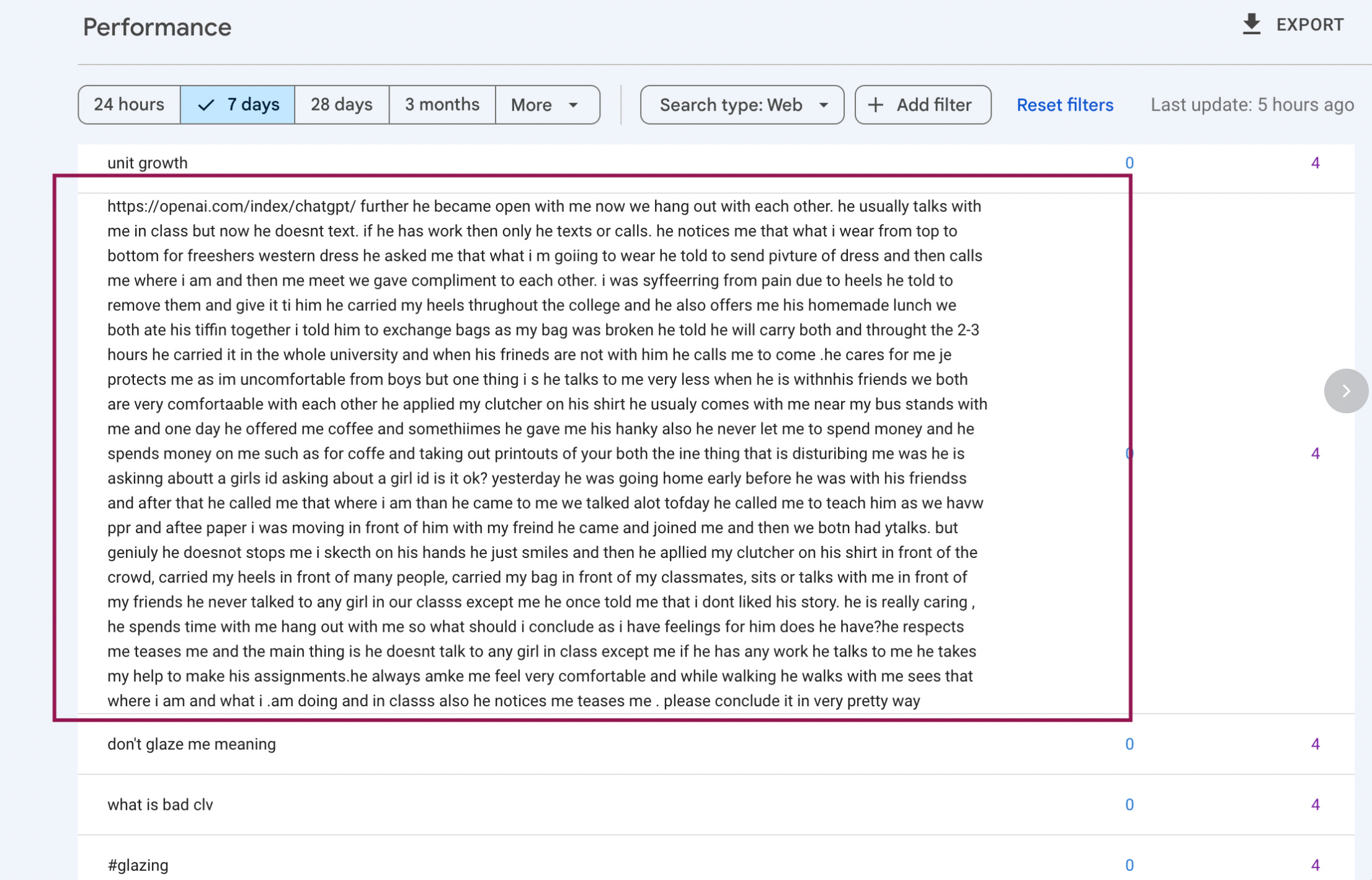Switch to 3 months range
Image resolution: width=1372 pixels, height=880 pixels.
click(442, 105)
